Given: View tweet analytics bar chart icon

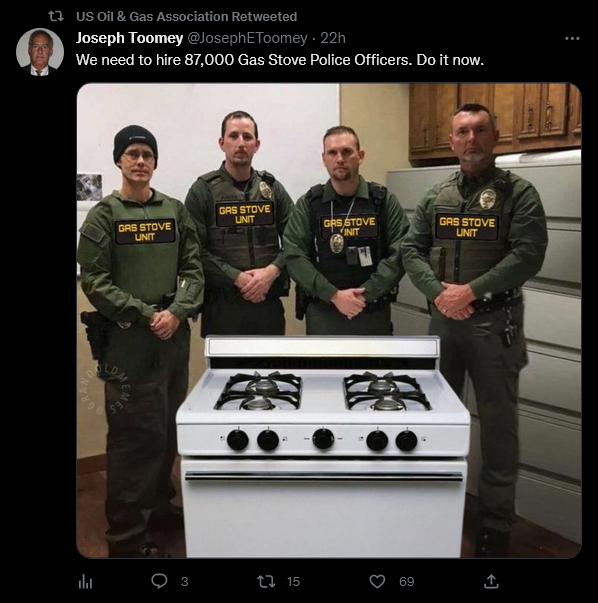Looking at the screenshot, I should point(85,582).
